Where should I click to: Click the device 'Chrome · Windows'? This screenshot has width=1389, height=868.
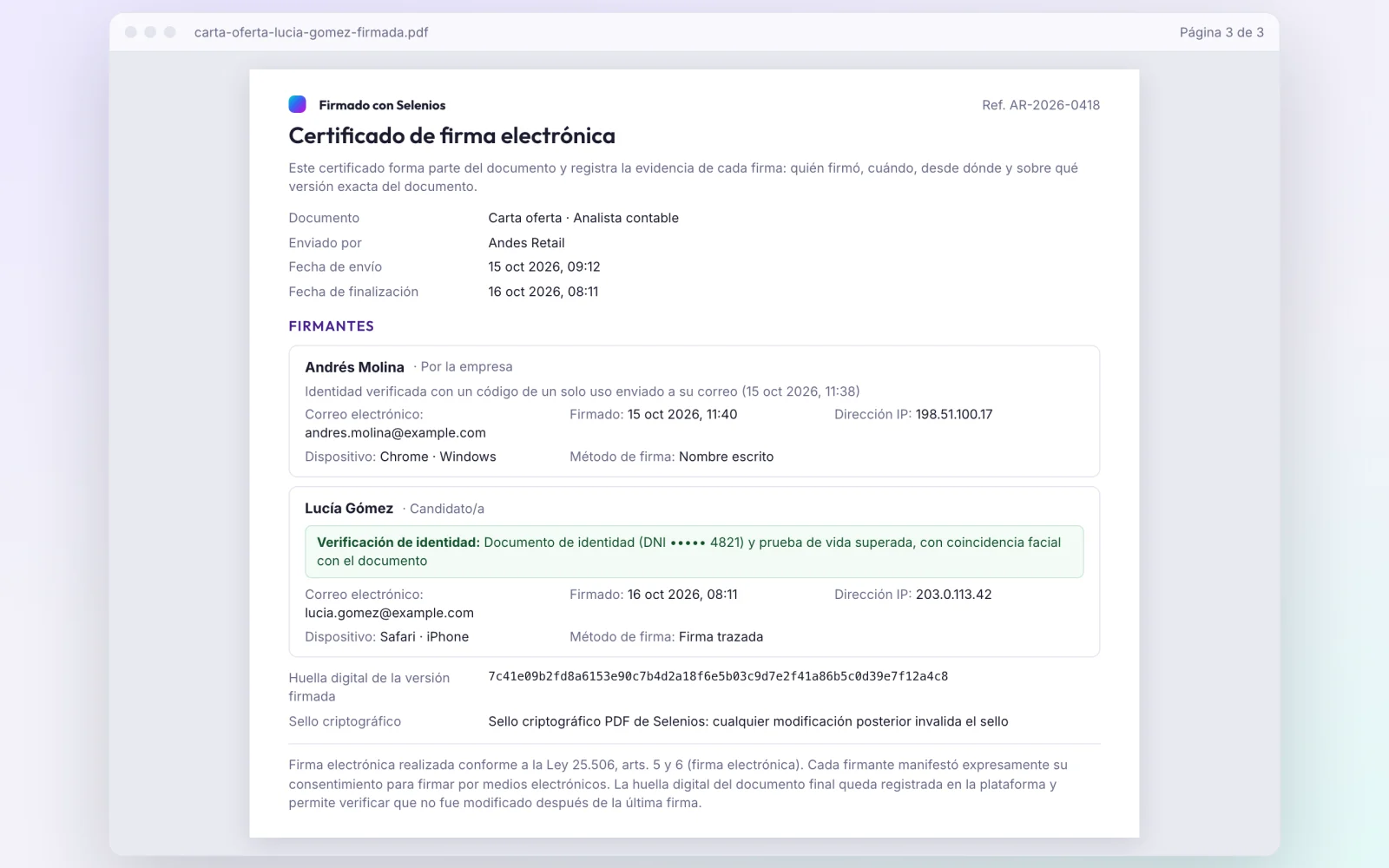click(438, 457)
